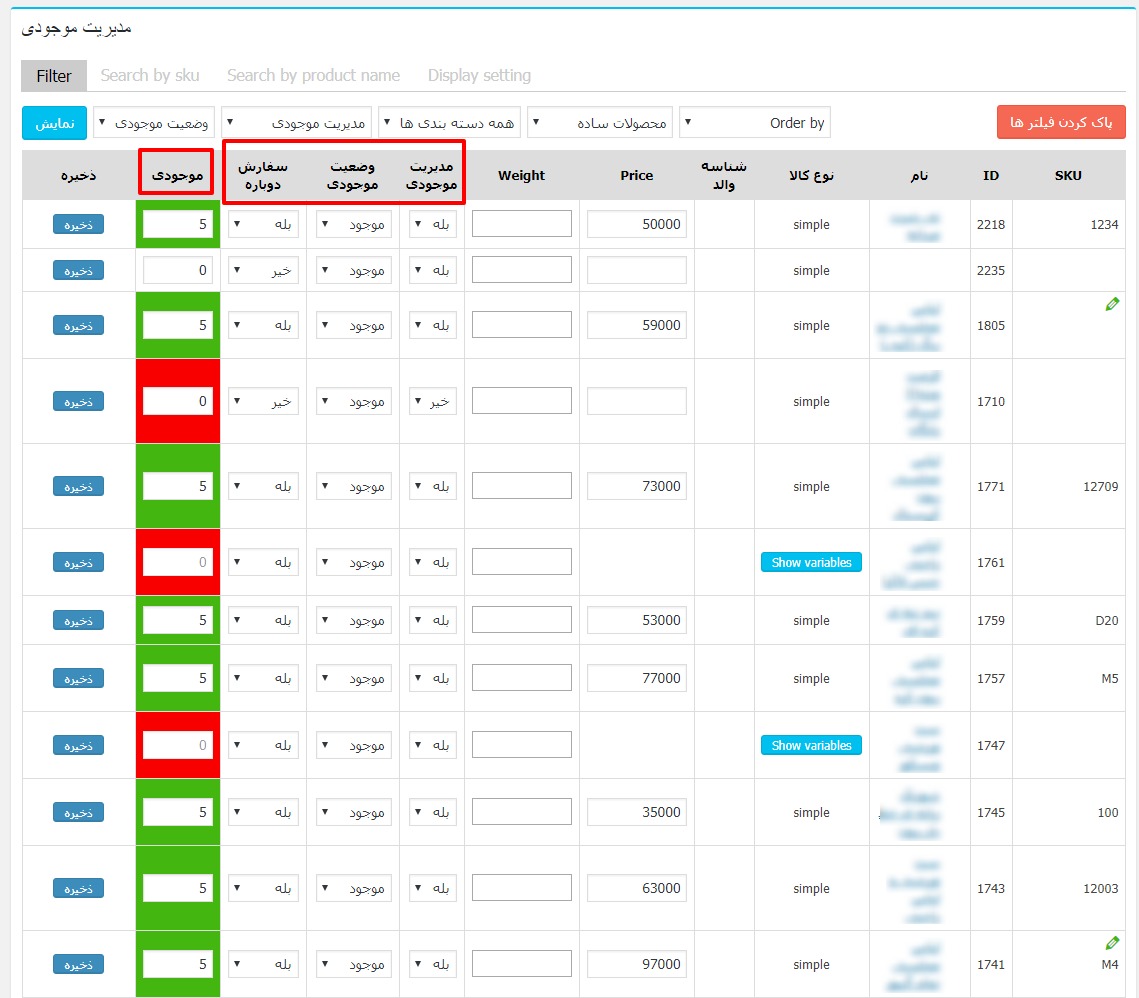Open the مدیریت موجودی filter dropdown in filter bar
Image resolution: width=1139 pixels, height=998 pixels.
pyautogui.click(x=296, y=123)
